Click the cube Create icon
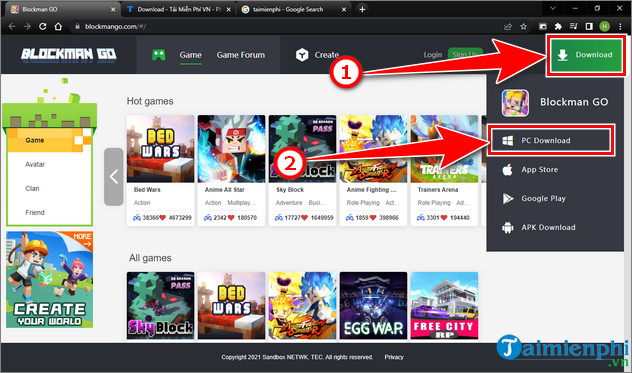This screenshot has width=632, height=373. coord(302,55)
